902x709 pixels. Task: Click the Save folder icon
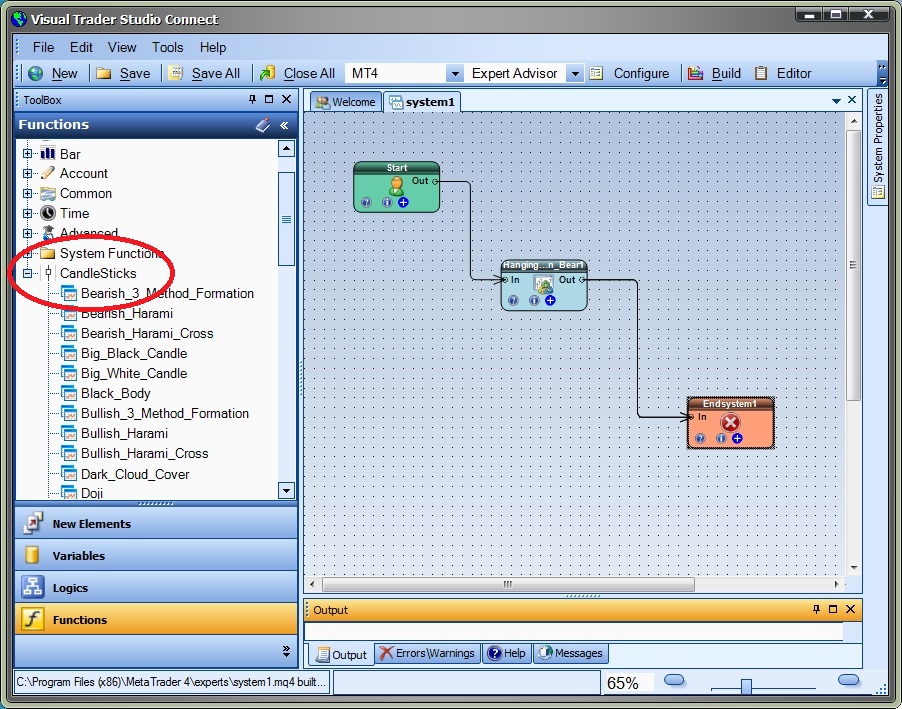[x=104, y=73]
